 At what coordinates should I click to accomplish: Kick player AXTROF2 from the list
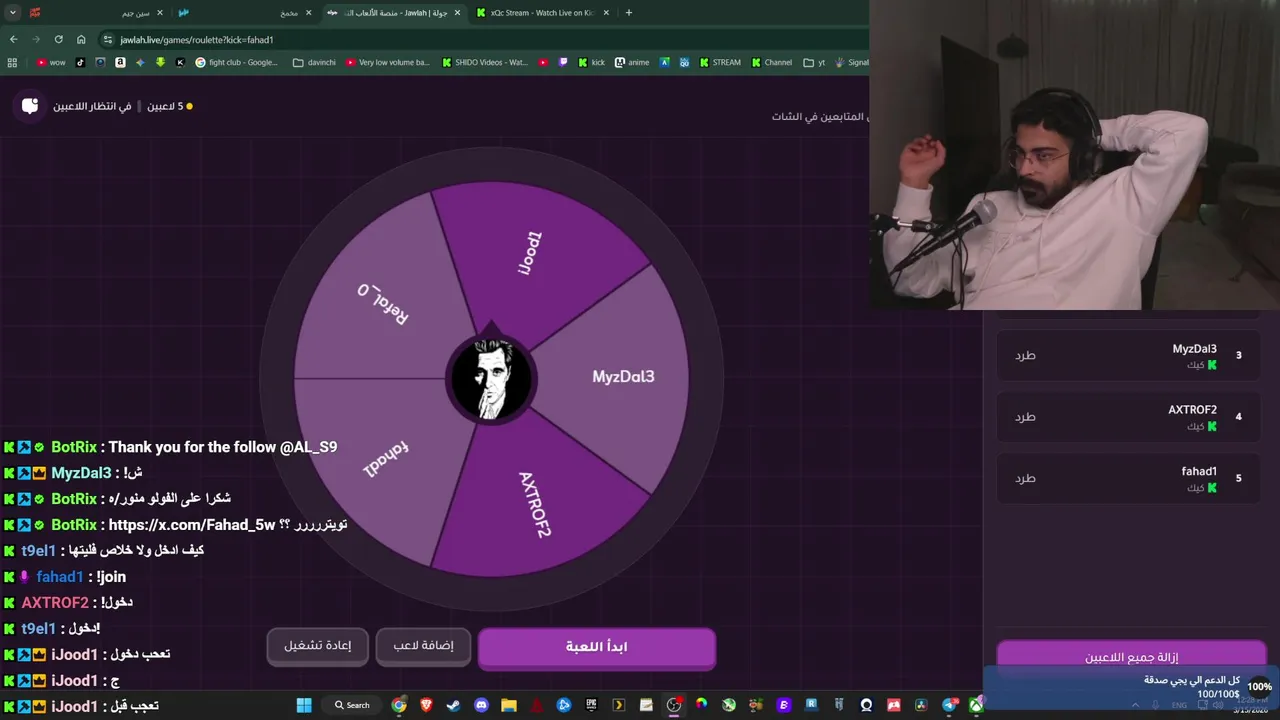[1025, 417]
